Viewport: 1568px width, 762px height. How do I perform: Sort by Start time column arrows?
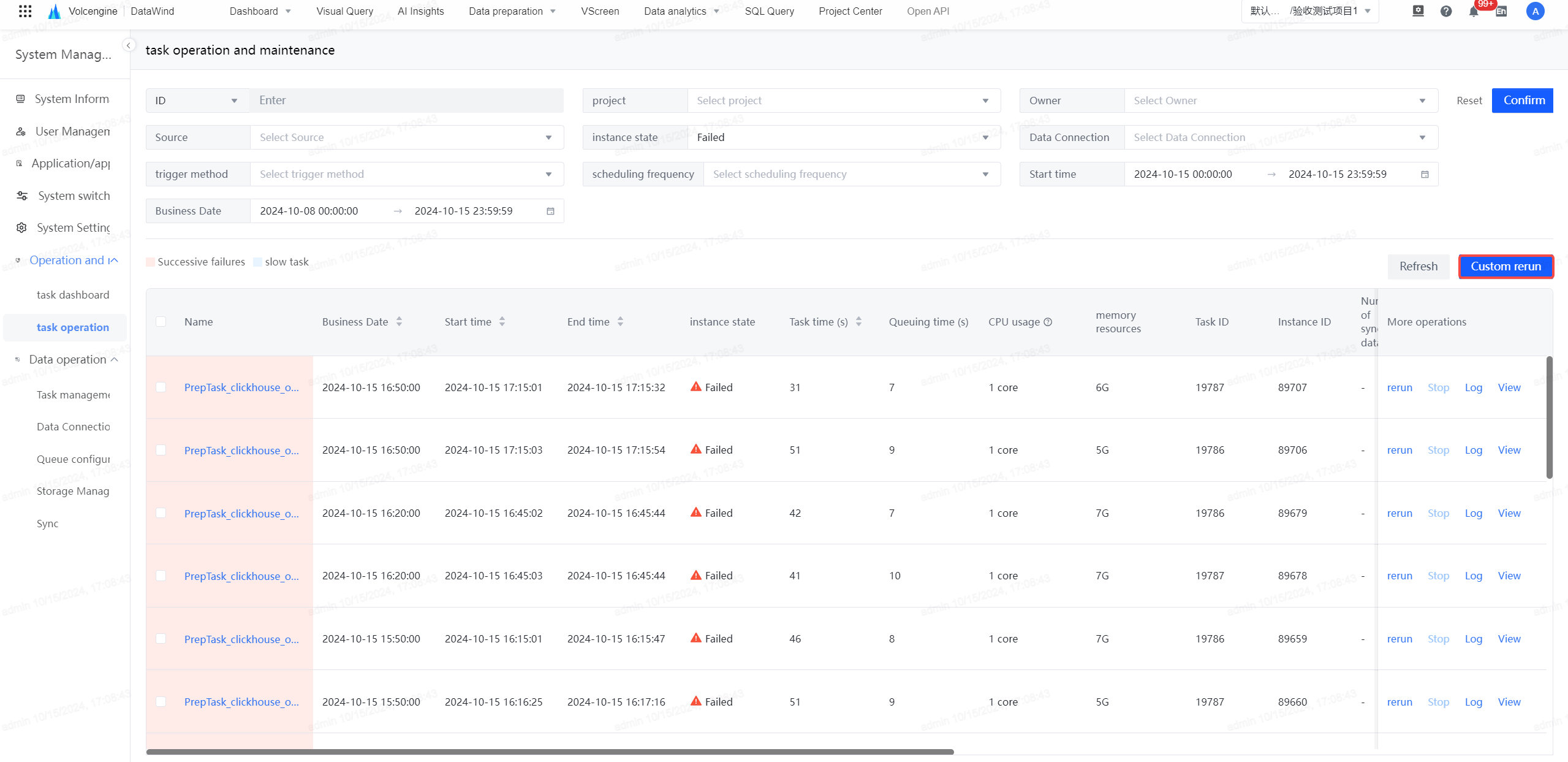(502, 322)
